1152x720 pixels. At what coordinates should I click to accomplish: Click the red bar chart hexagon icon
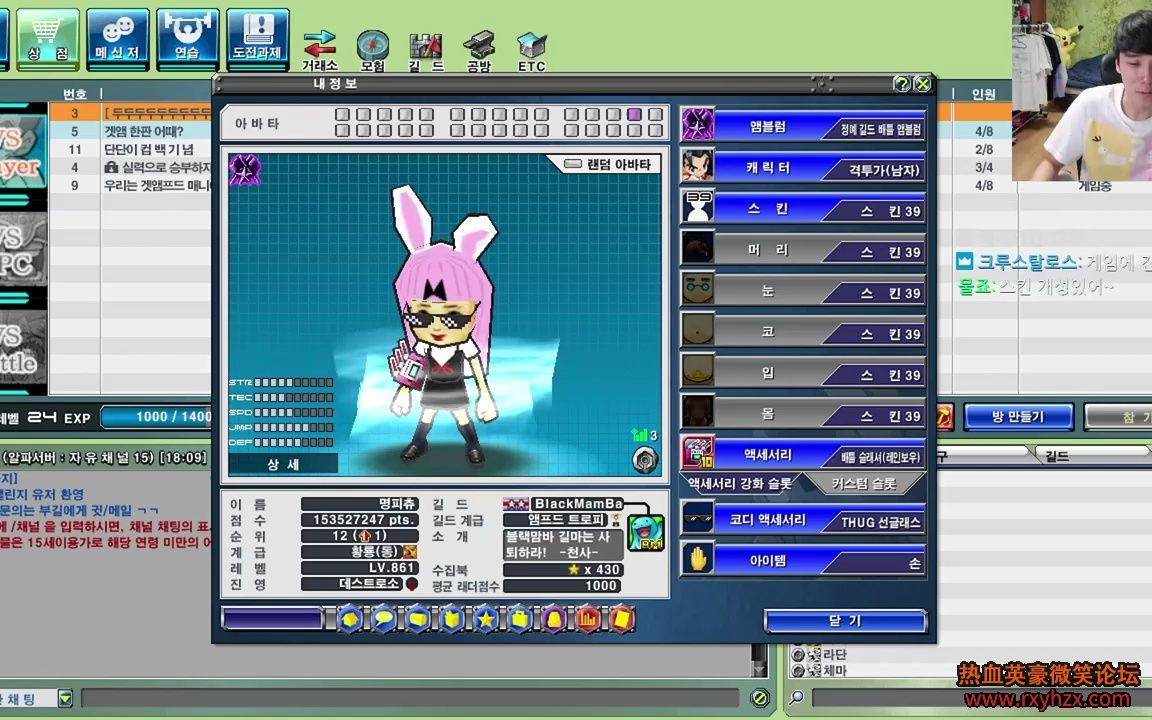coord(588,619)
